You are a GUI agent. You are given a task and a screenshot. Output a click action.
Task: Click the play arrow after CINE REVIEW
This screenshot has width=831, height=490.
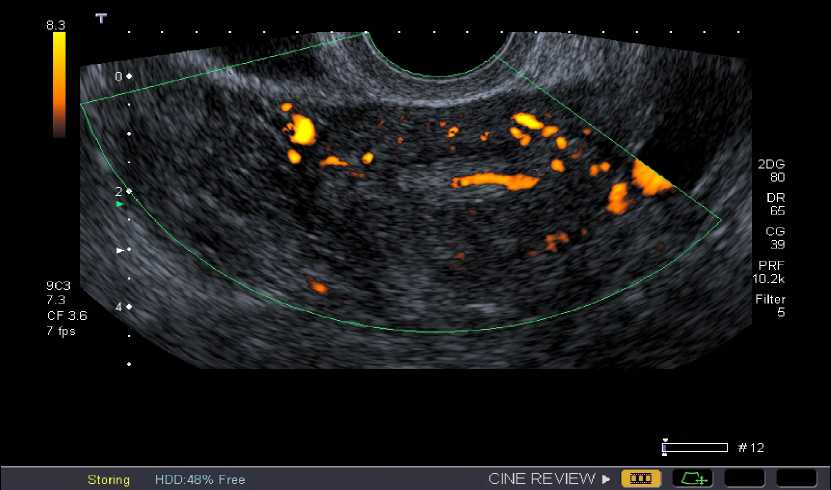point(606,479)
